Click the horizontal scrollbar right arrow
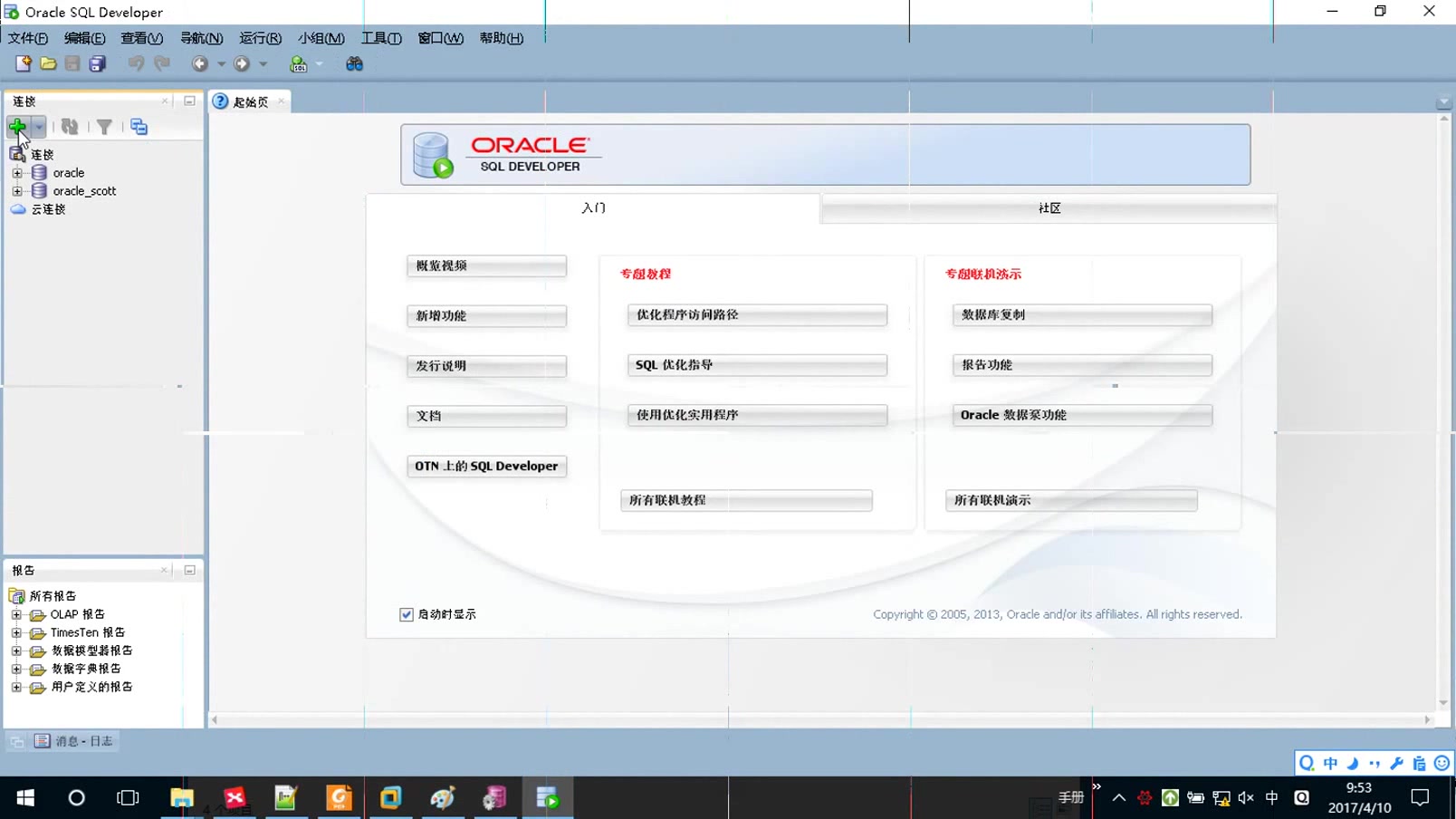 tap(1427, 719)
